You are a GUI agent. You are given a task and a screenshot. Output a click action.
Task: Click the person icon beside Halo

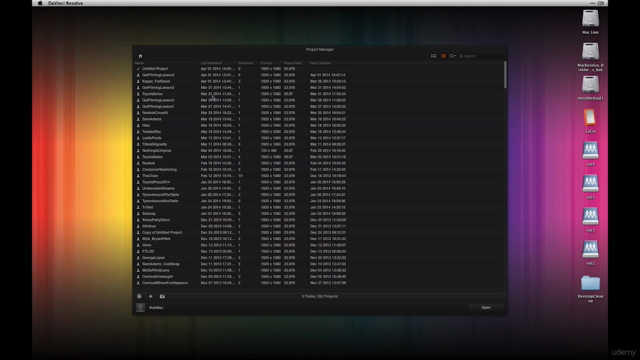[x=138, y=125]
